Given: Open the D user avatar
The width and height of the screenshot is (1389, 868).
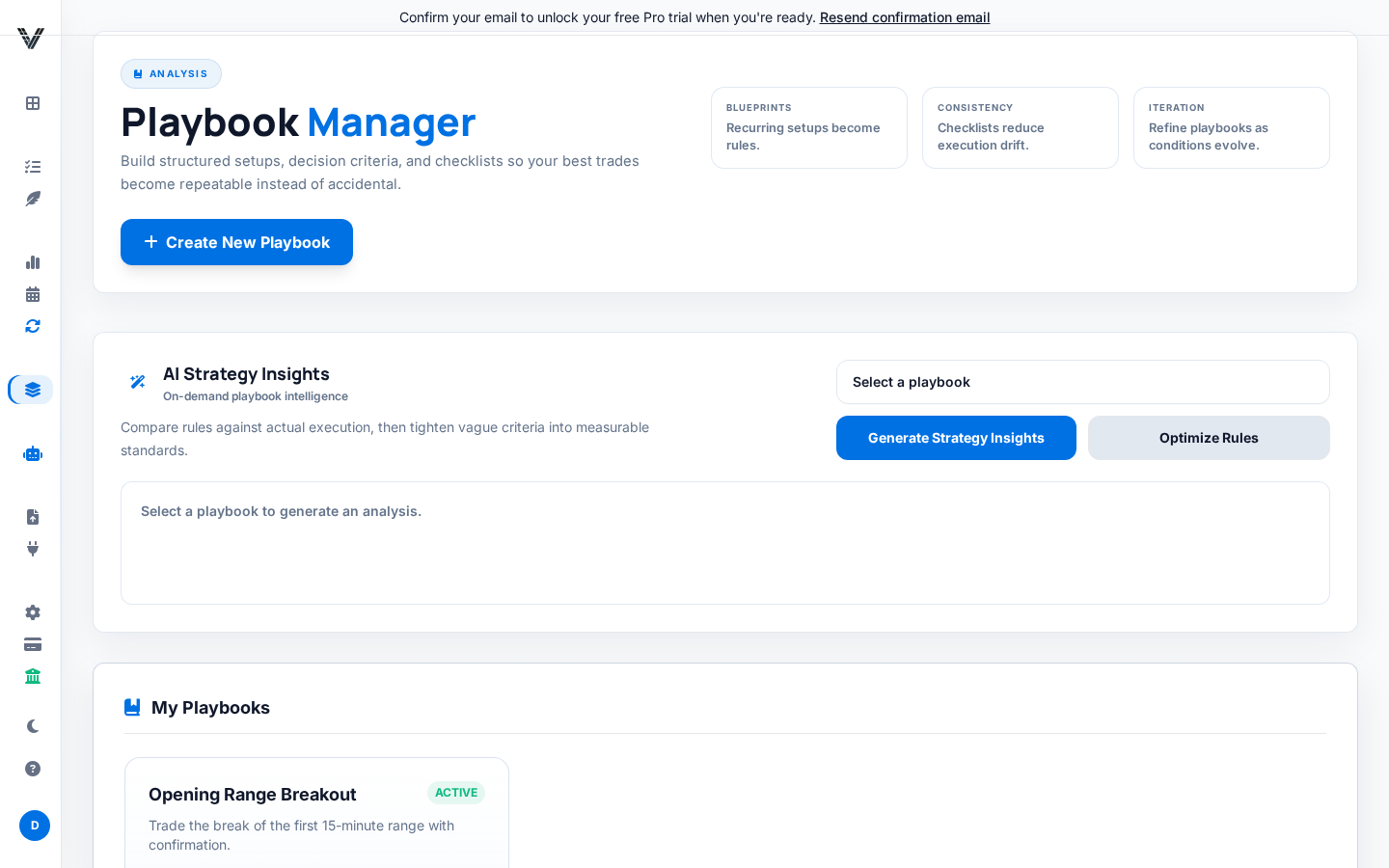Looking at the screenshot, I should [35, 826].
